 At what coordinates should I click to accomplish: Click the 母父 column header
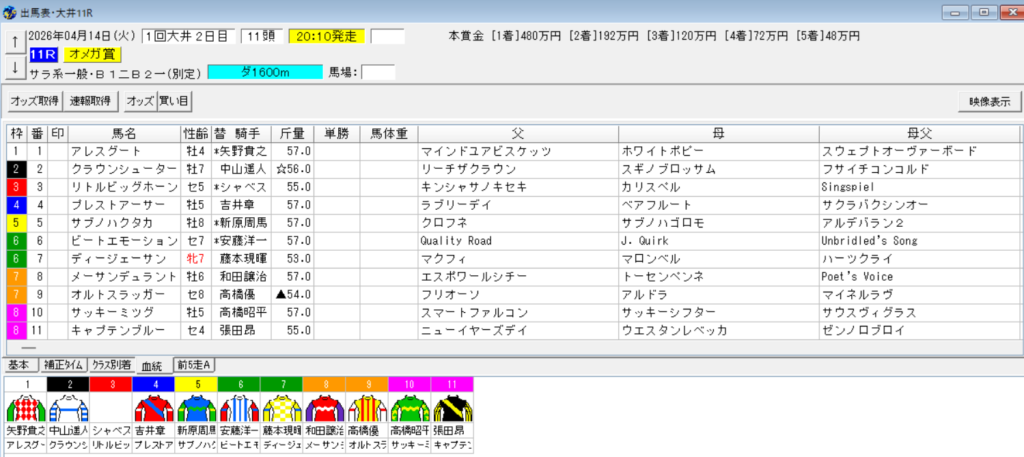tap(919, 134)
